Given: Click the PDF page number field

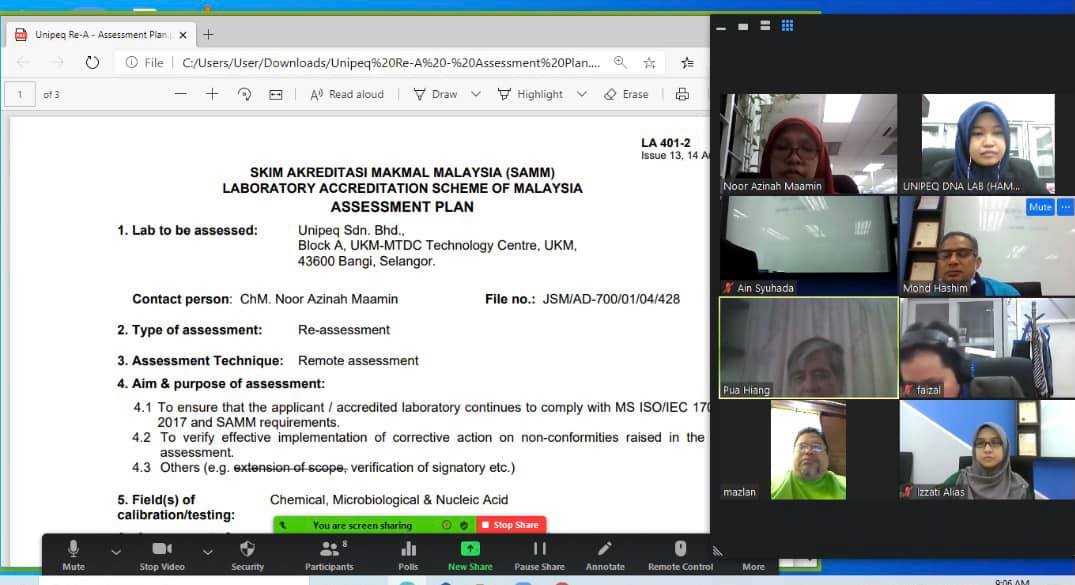Looking at the screenshot, I should pyautogui.click(x=20, y=94).
